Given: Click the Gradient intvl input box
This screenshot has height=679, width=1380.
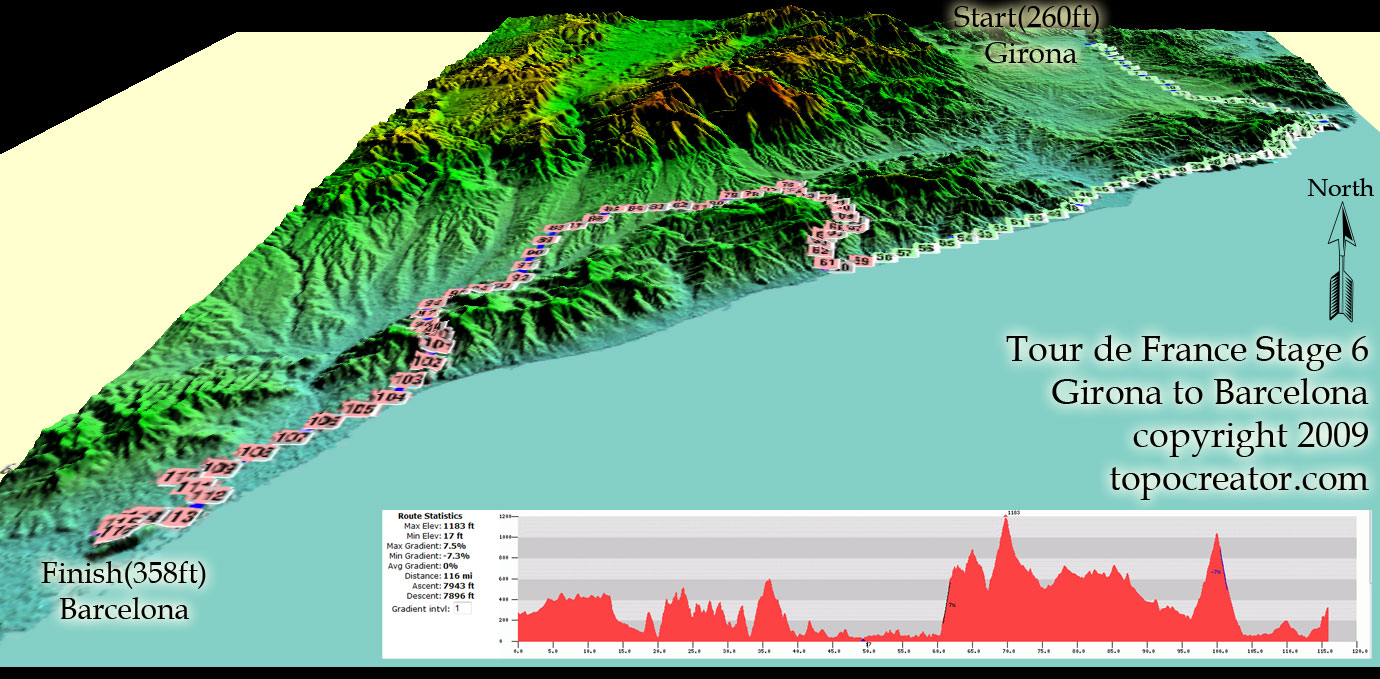Looking at the screenshot, I should [x=462, y=608].
